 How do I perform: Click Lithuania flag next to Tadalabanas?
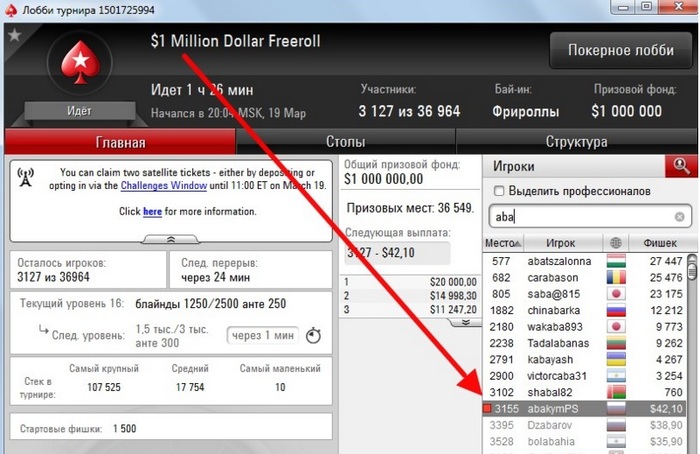click(x=616, y=343)
